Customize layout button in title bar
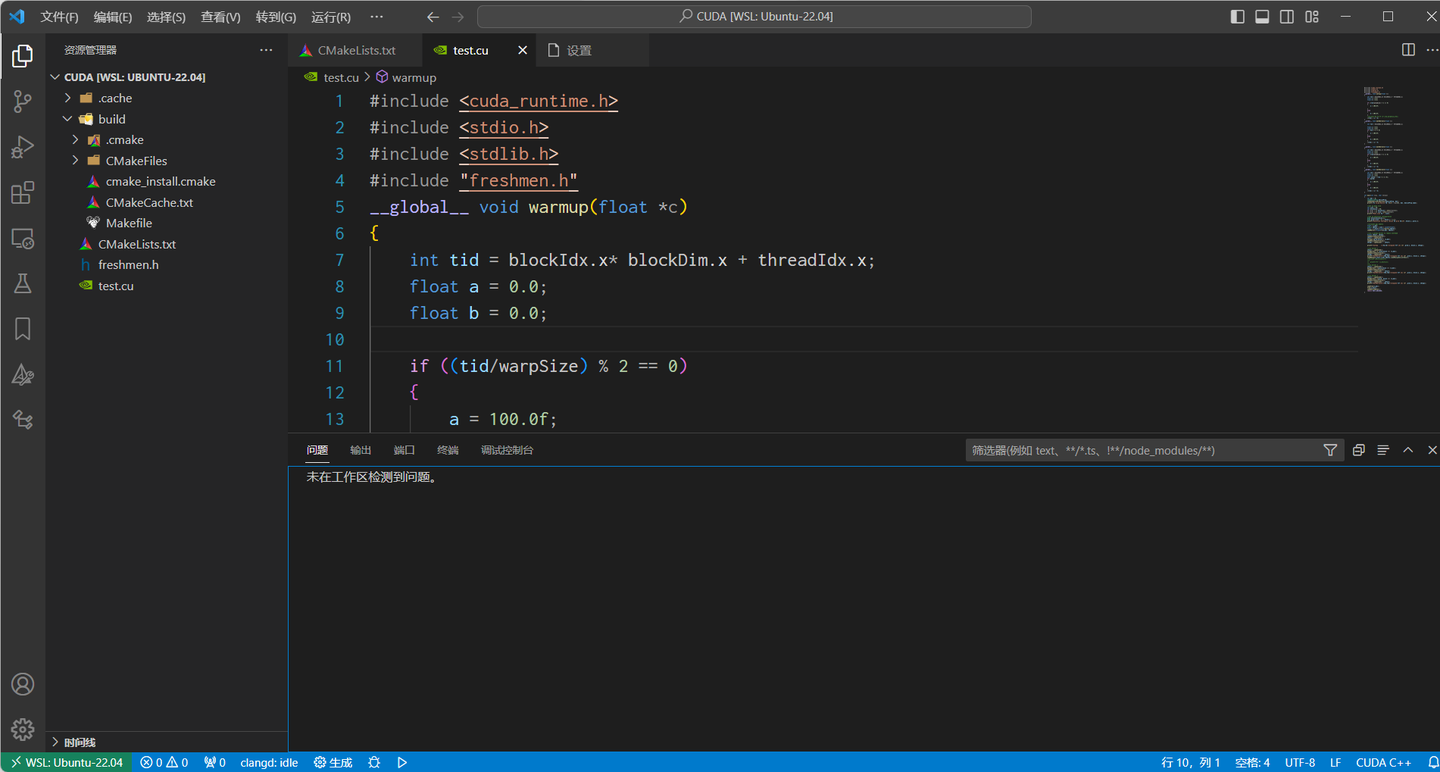The image size is (1440, 772). pos(1312,17)
